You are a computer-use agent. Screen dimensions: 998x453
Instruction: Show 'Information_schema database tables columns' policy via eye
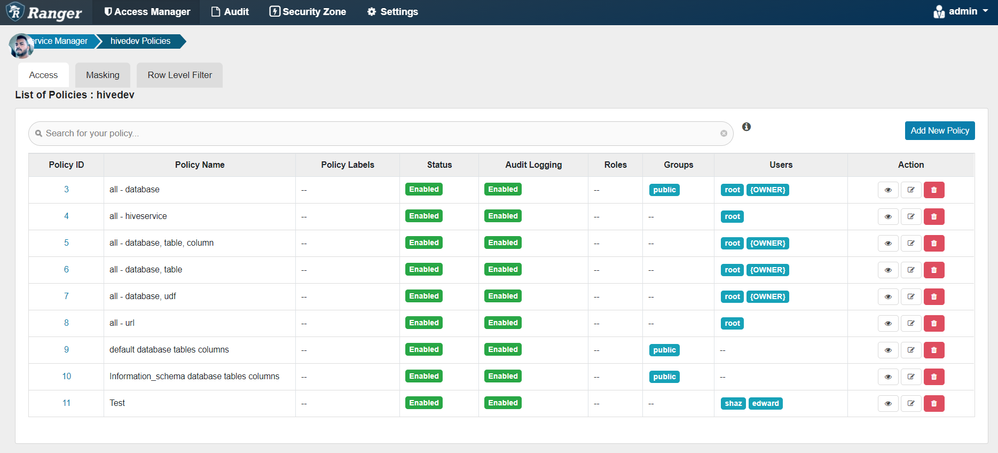(x=888, y=377)
